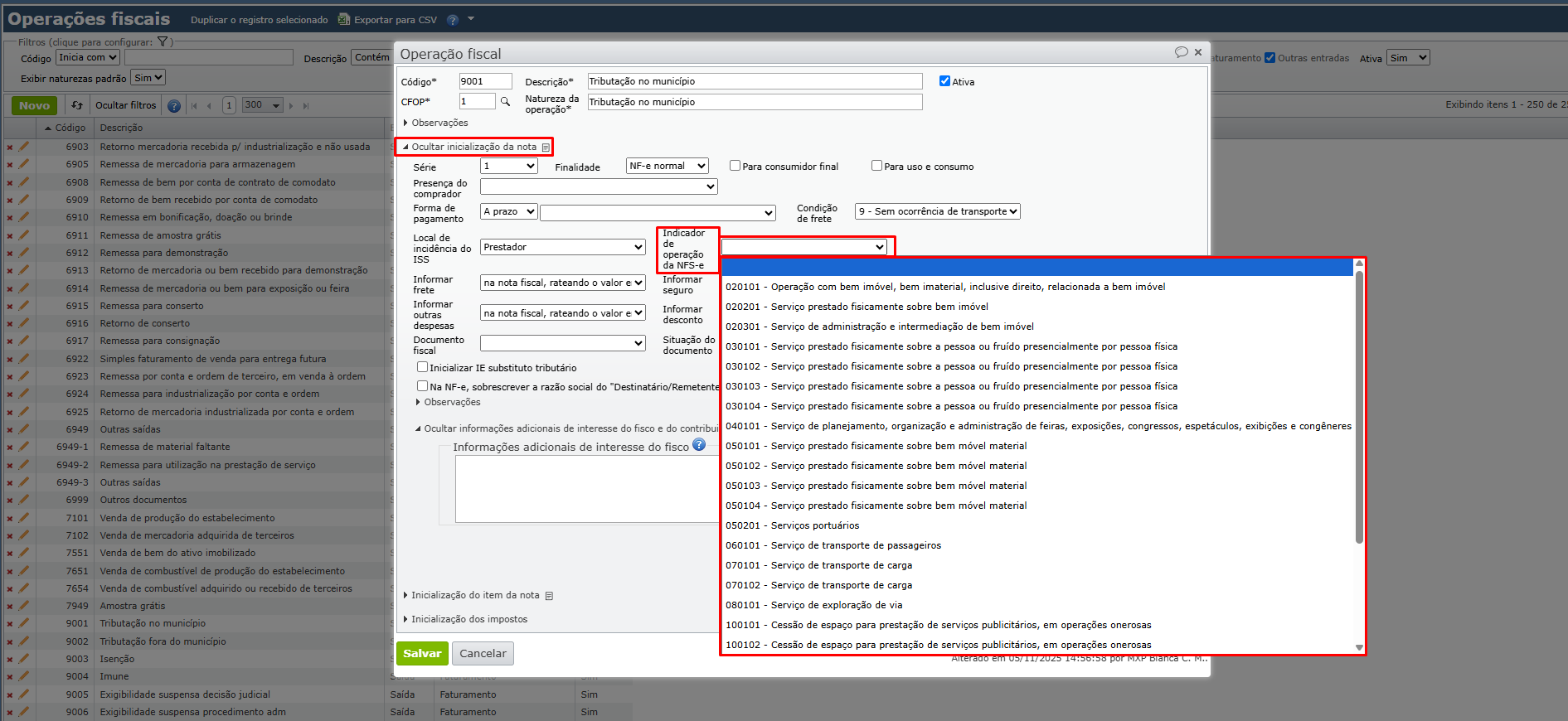Edit row 6913 with its pencil icon
This screenshot has height=721, width=1568.
(x=24, y=270)
